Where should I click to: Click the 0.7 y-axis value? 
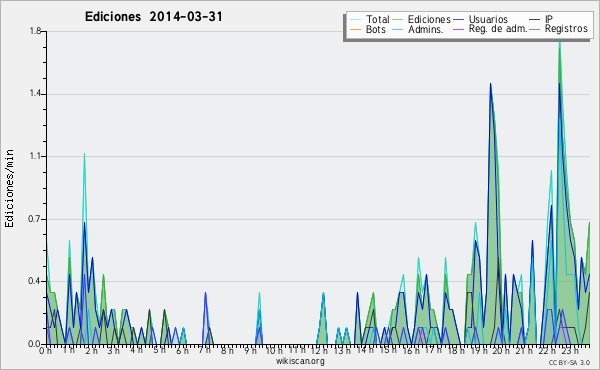click(x=35, y=219)
